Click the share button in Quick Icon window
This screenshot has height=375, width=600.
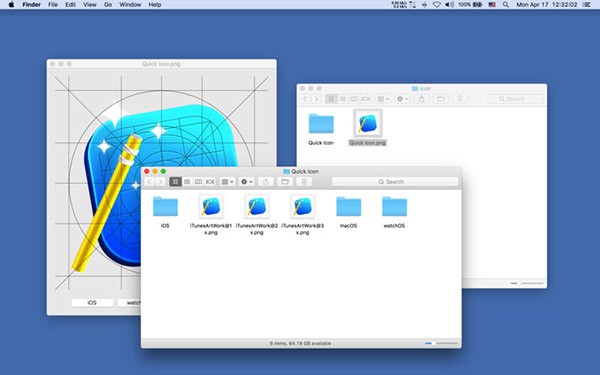266,181
